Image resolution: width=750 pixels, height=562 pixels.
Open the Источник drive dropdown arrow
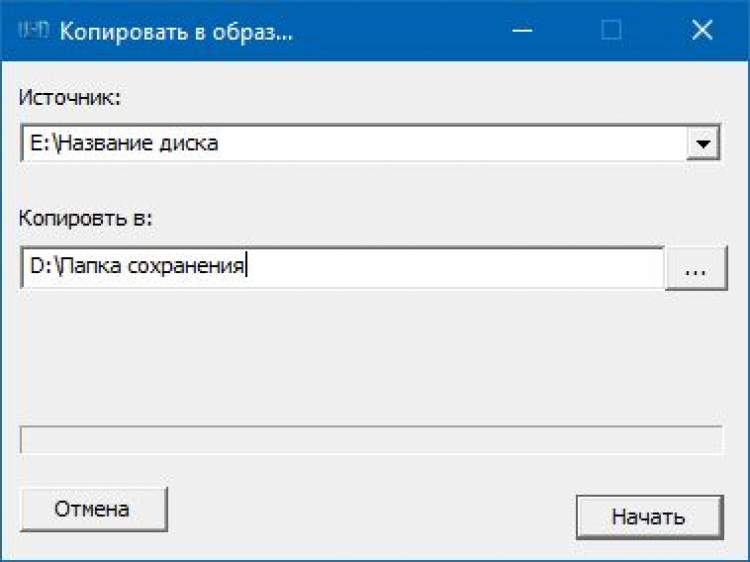[x=704, y=143]
